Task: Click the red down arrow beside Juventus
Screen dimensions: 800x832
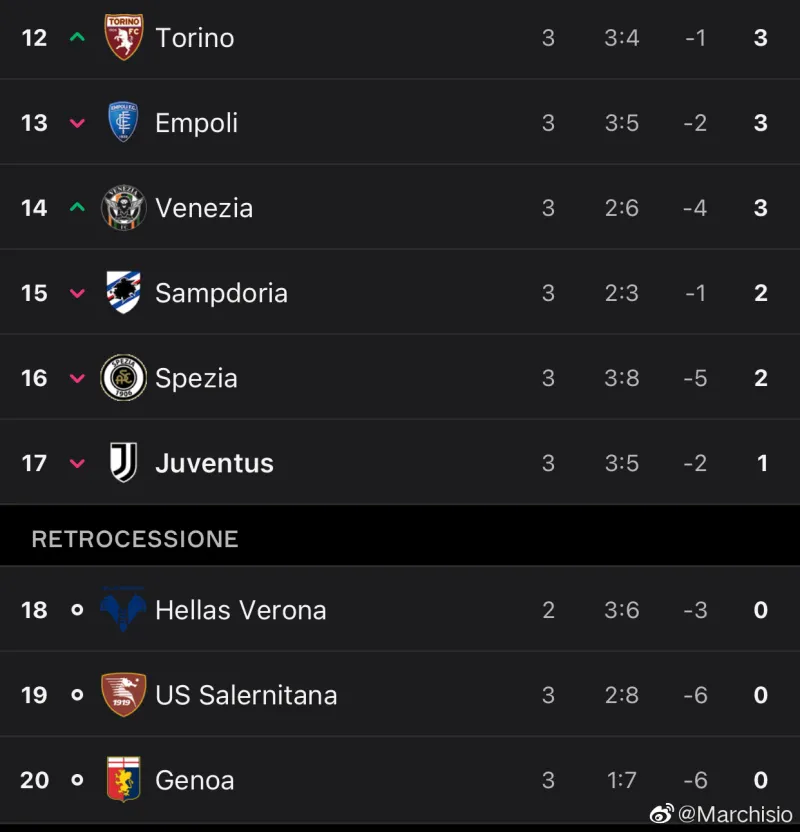Action: (77, 463)
